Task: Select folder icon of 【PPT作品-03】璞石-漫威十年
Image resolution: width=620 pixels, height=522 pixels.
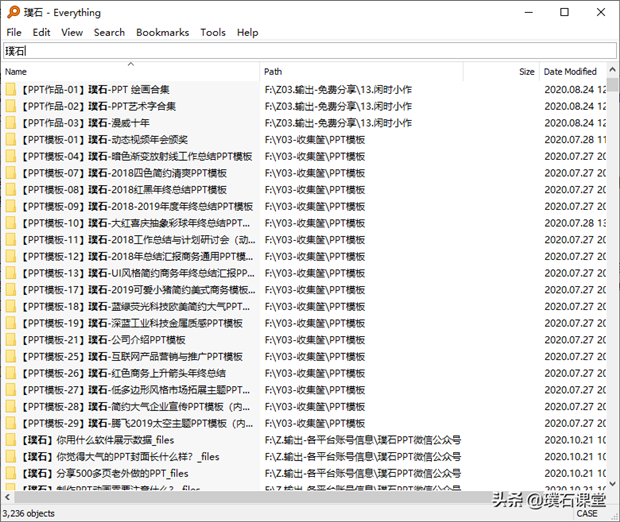Action: tap(11, 123)
